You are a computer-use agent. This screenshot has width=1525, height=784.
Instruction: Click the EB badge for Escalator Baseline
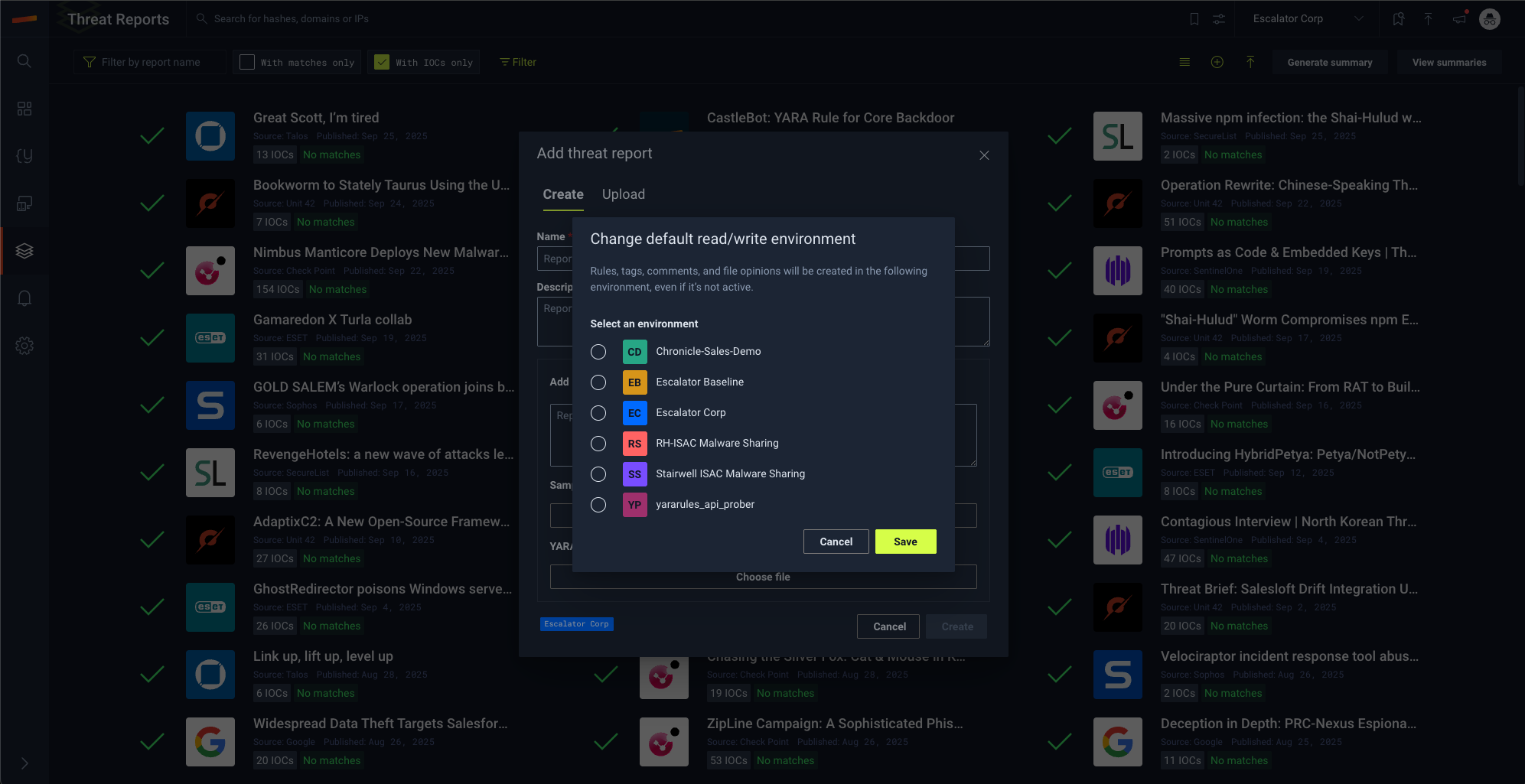pos(634,382)
